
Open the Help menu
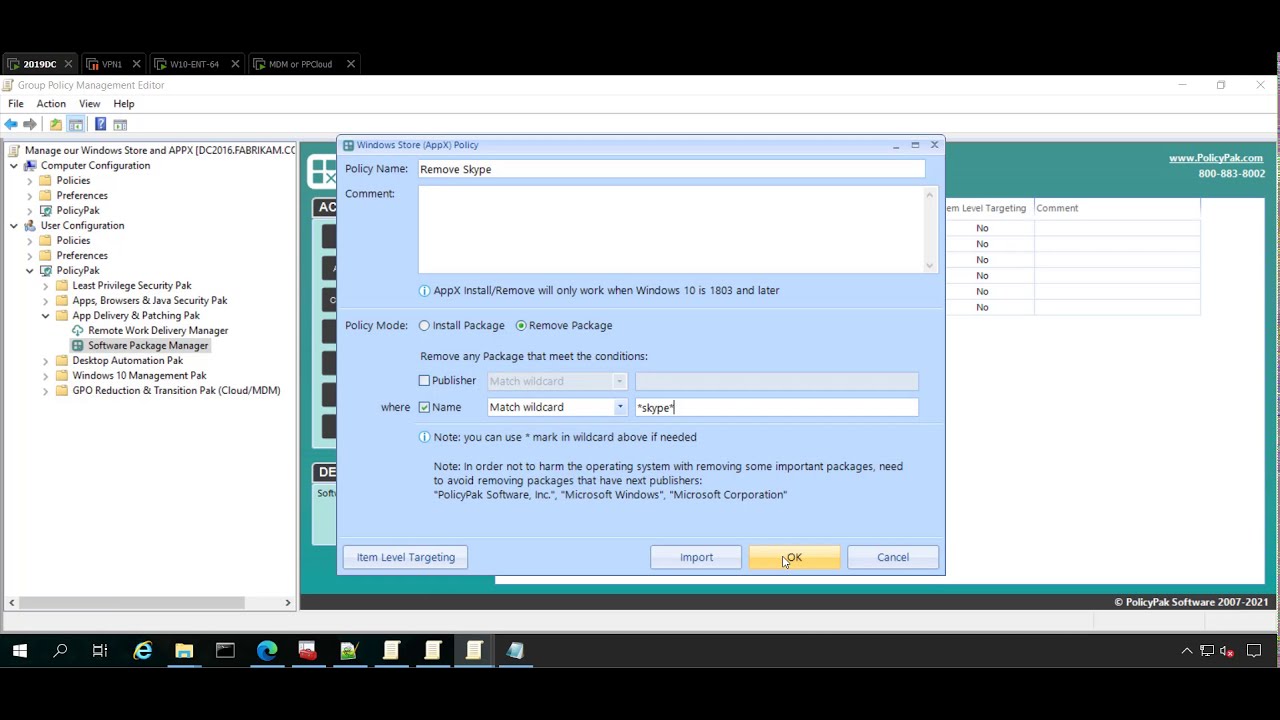pos(124,104)
